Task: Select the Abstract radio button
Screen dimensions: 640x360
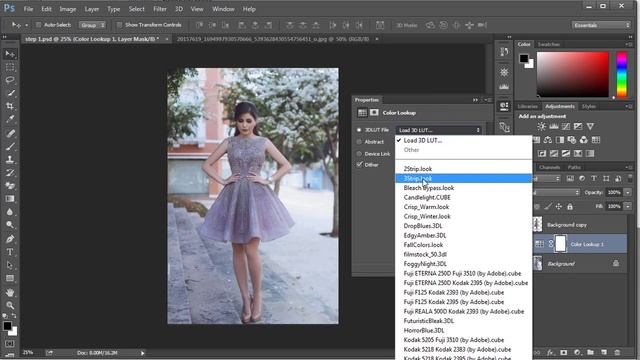Action: click(x=359, y=142)
